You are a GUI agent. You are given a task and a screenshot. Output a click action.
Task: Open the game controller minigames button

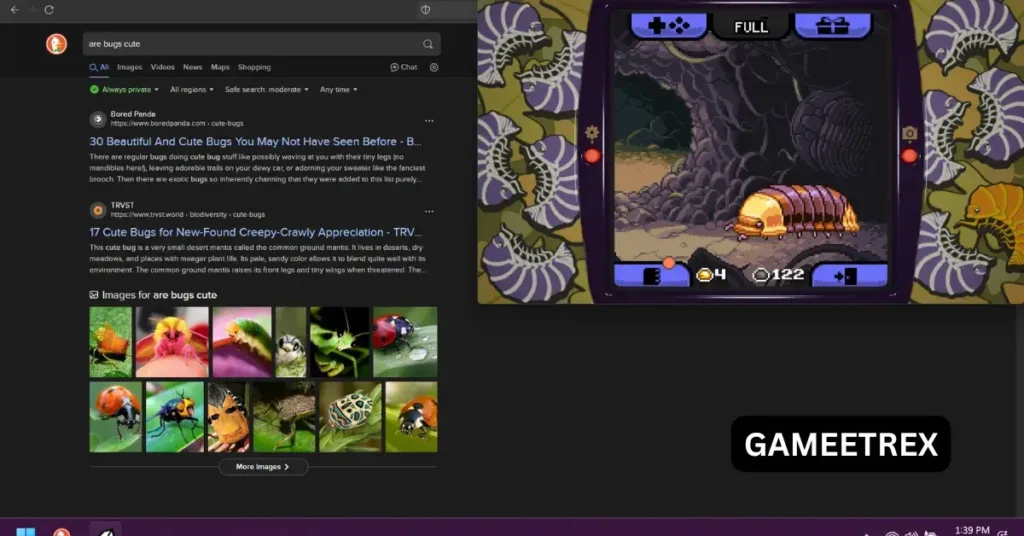(x=668, y=26)
